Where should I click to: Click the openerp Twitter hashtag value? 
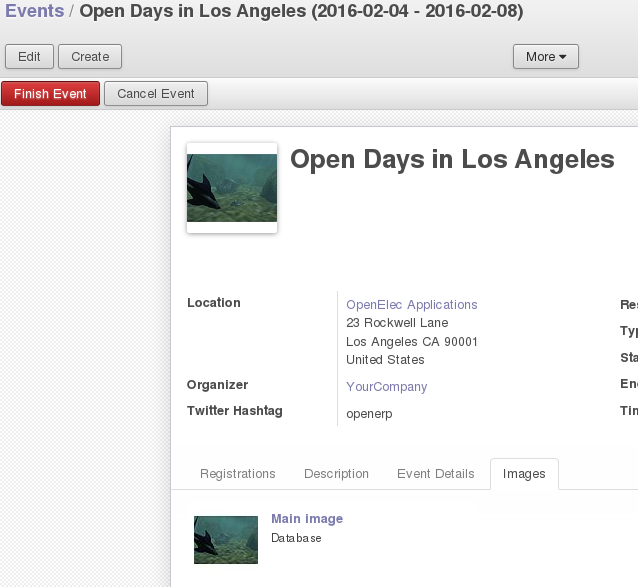tap(369, 414)
